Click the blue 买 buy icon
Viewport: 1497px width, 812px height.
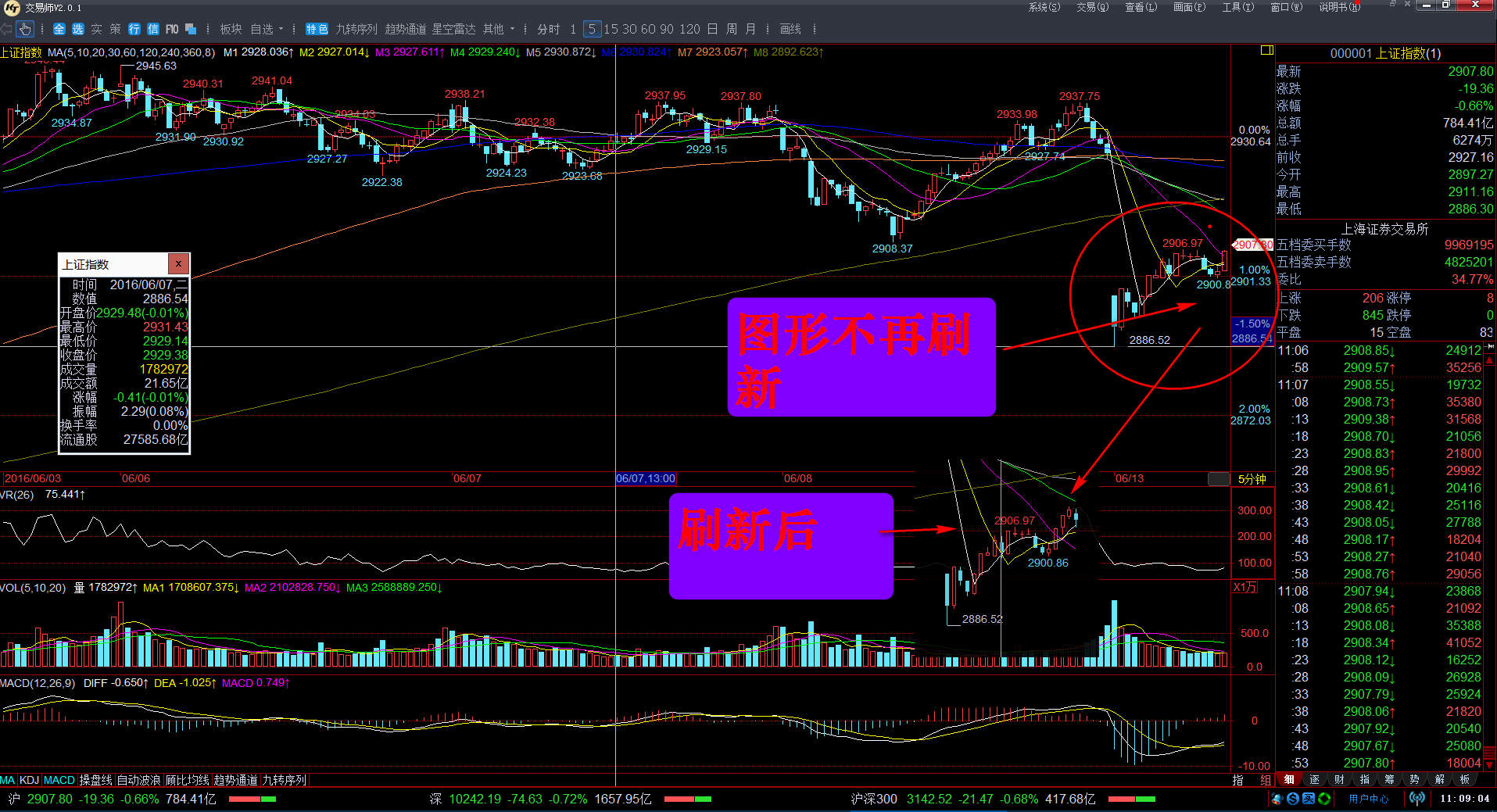pyautogui.click(x=1309, y=799)
